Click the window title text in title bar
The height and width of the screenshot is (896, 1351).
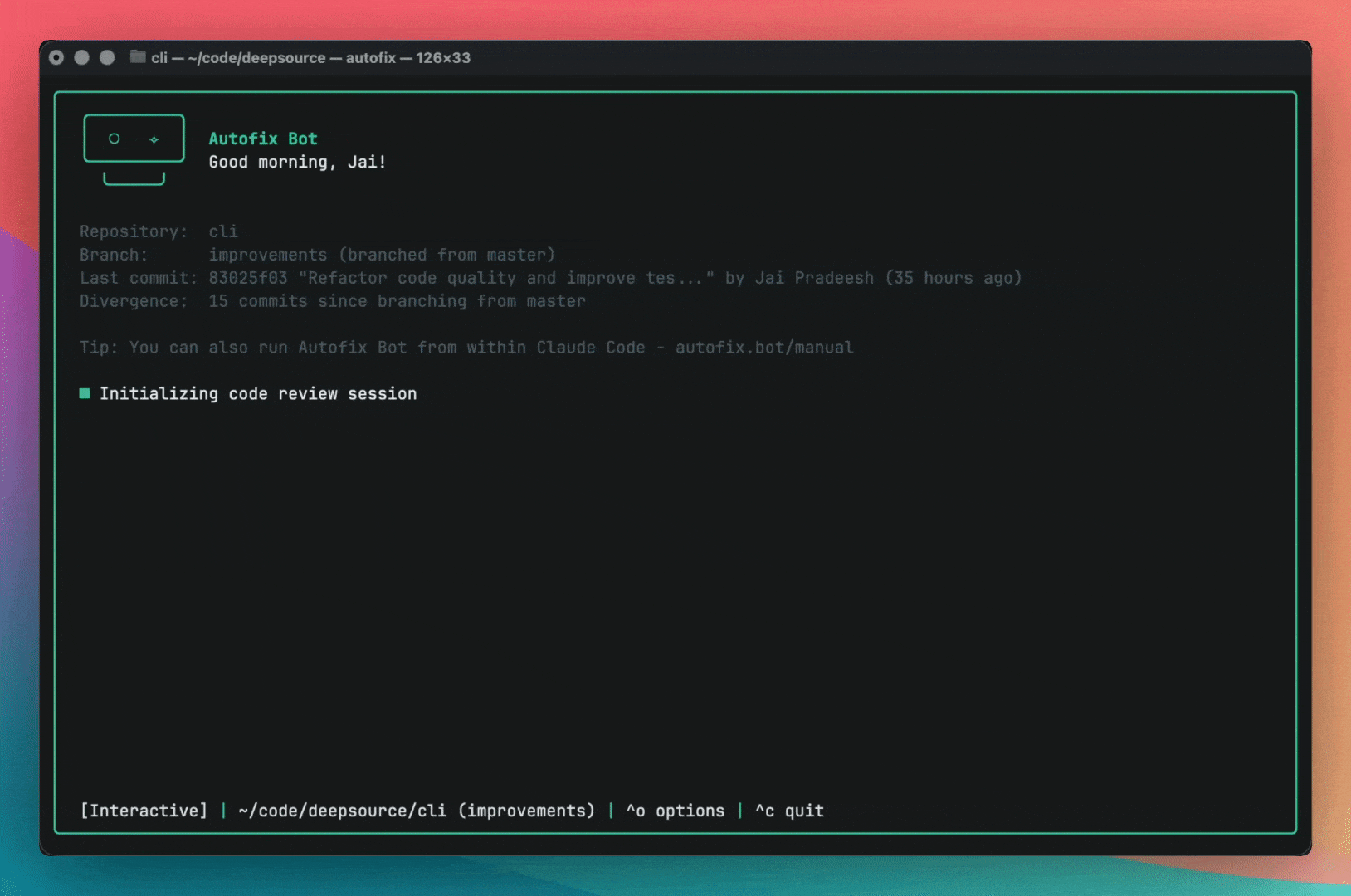click(310, 57)
